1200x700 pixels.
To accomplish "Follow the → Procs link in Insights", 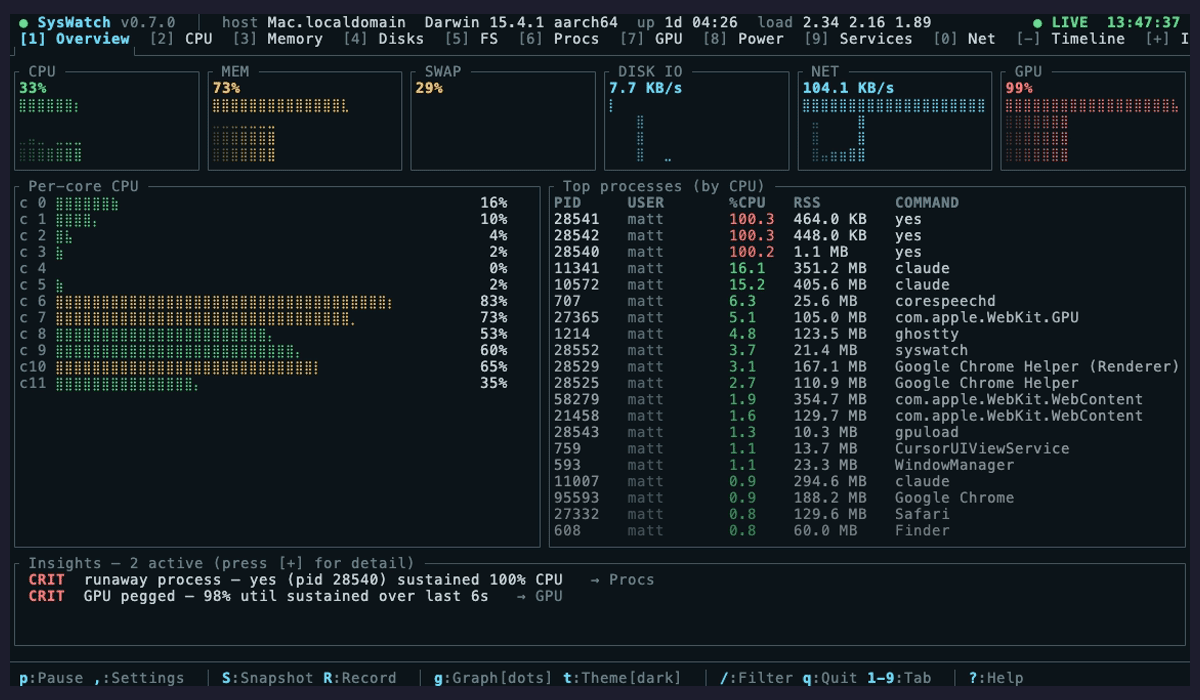I will coord(622,580).
